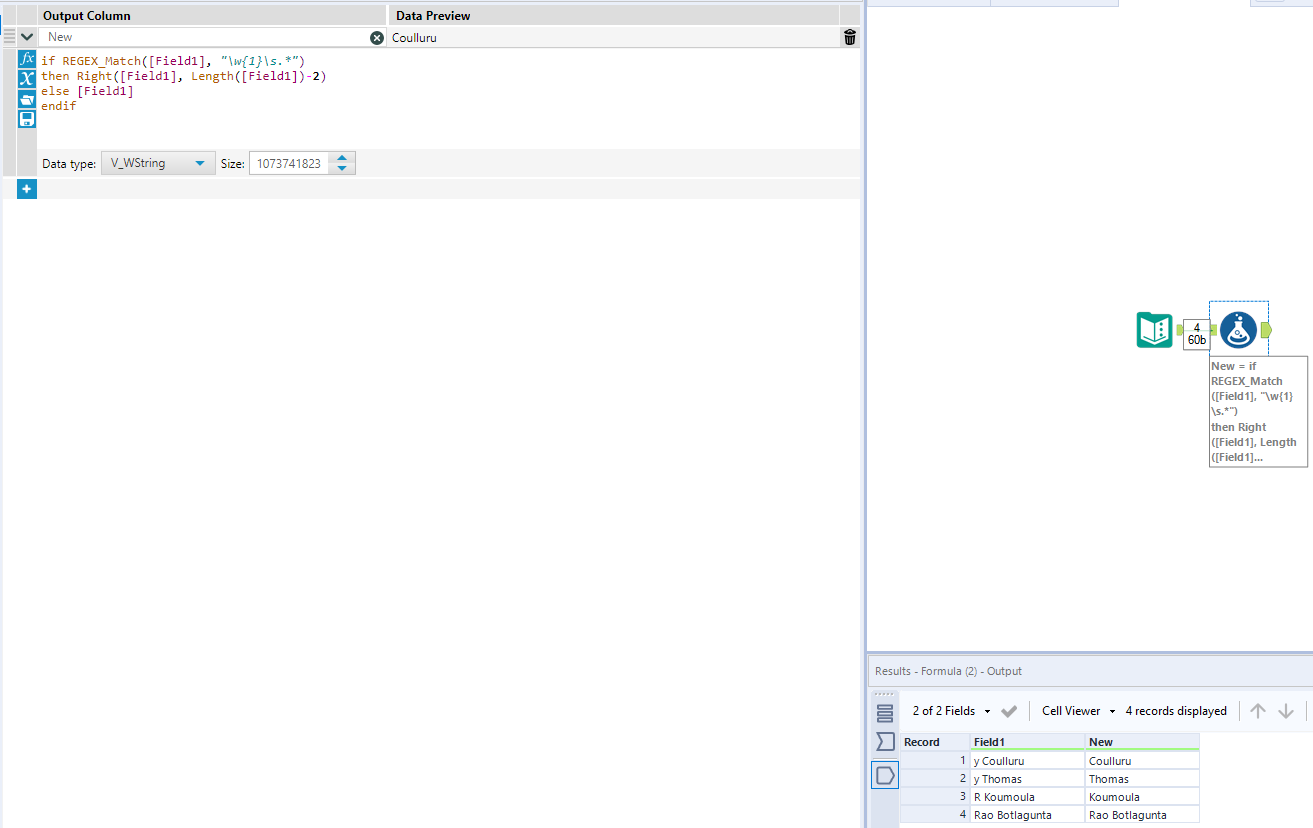Save the current expression using the disk icon
The width and height of the screenshot is (1313, 828).
click(26, 118)
